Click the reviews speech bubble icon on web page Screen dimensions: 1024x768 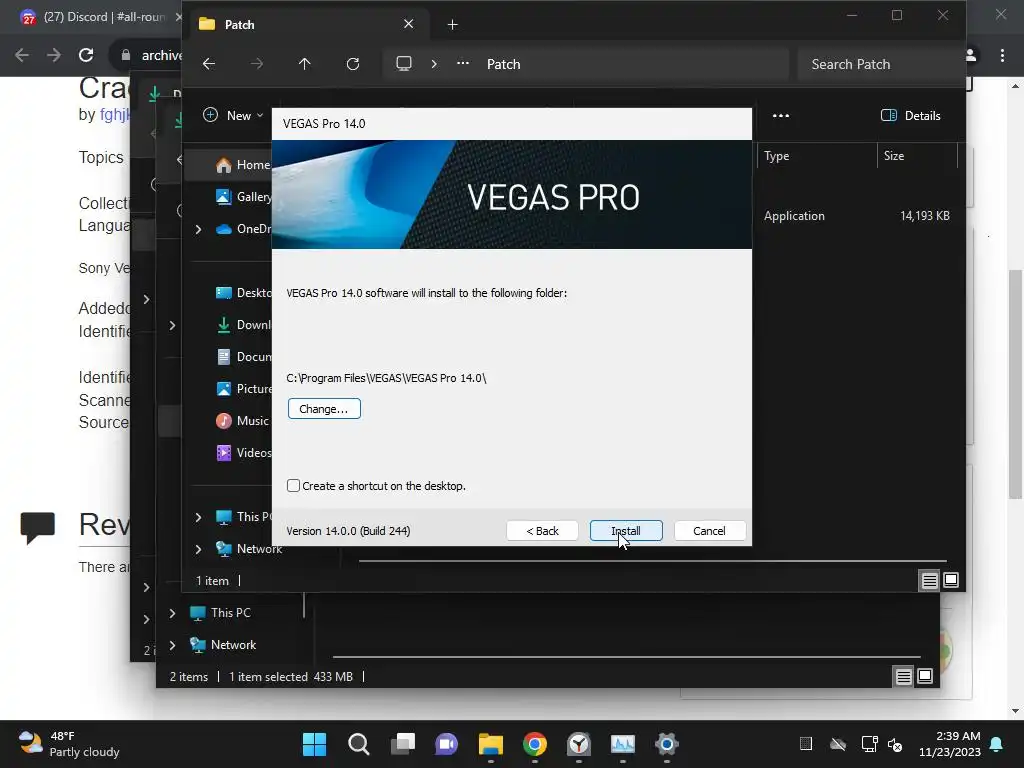[38, 528]
